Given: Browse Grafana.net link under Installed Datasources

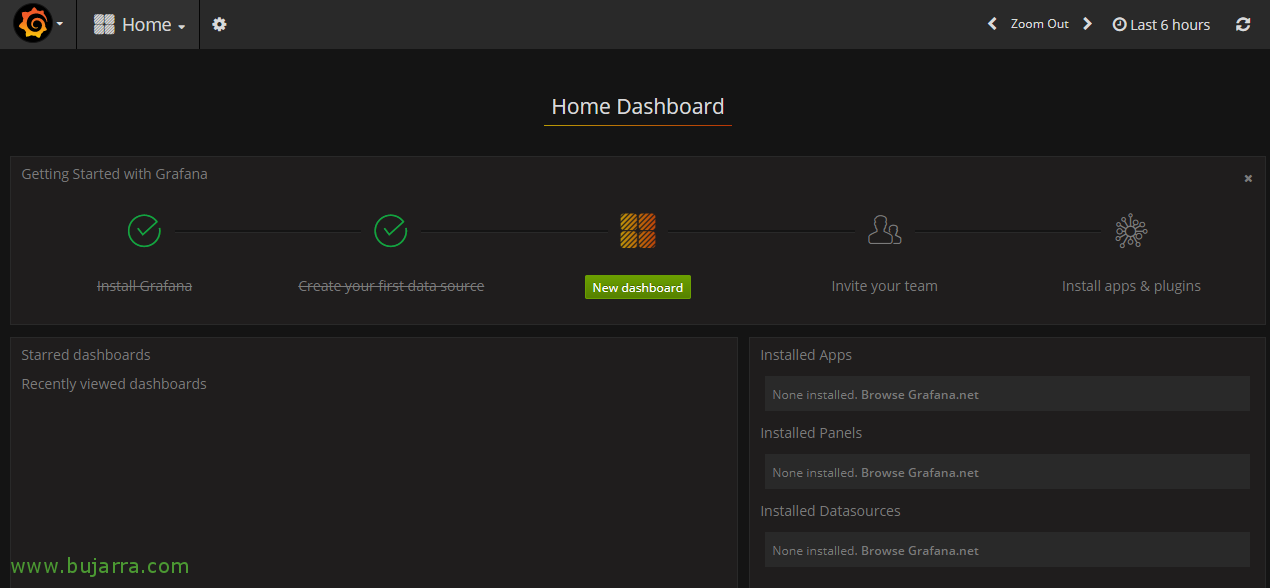Looking at the screenshot, I should (x=920, y=551).
